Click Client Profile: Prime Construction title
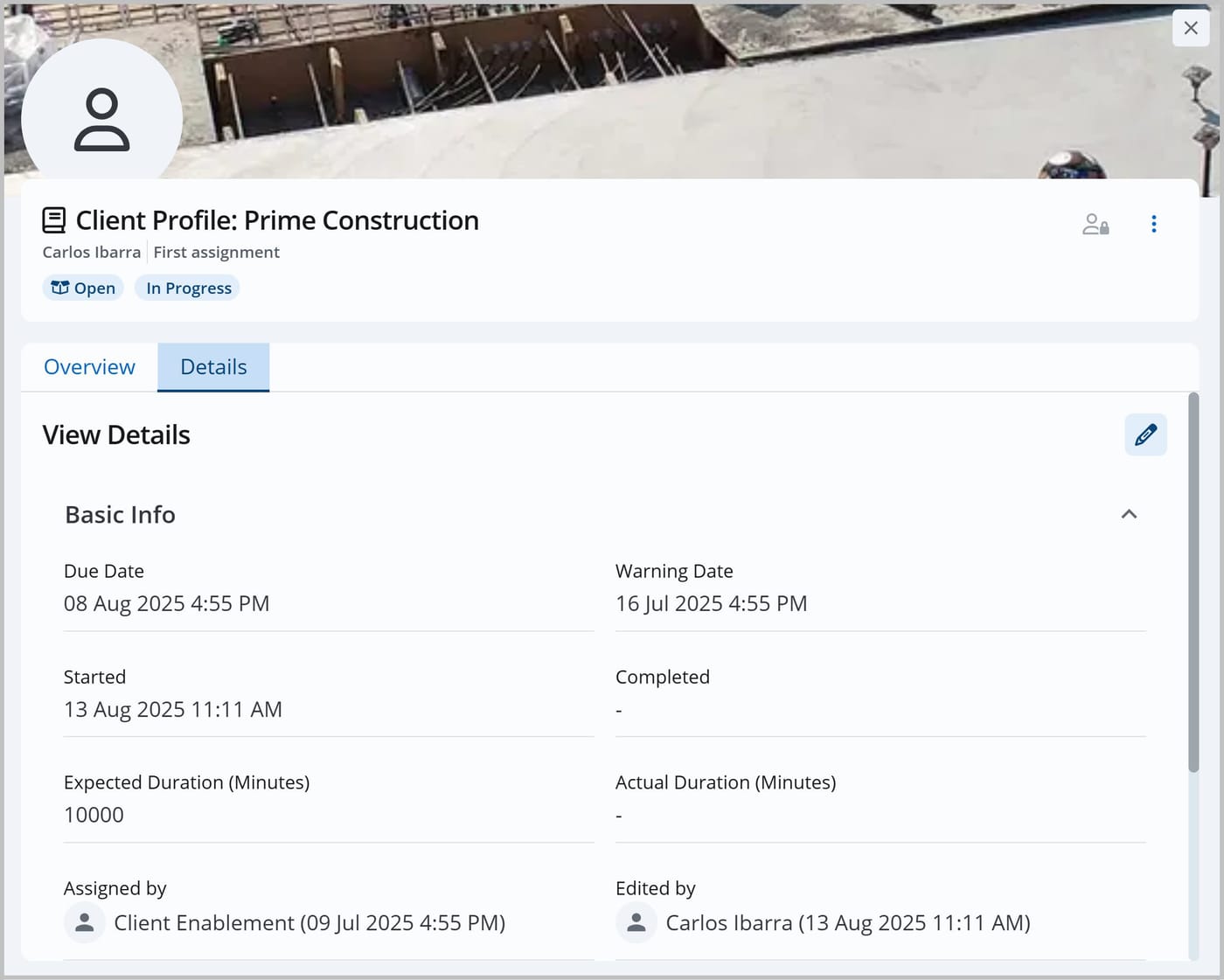Screen dimensions: 1224x980 [x=277, y=220]
